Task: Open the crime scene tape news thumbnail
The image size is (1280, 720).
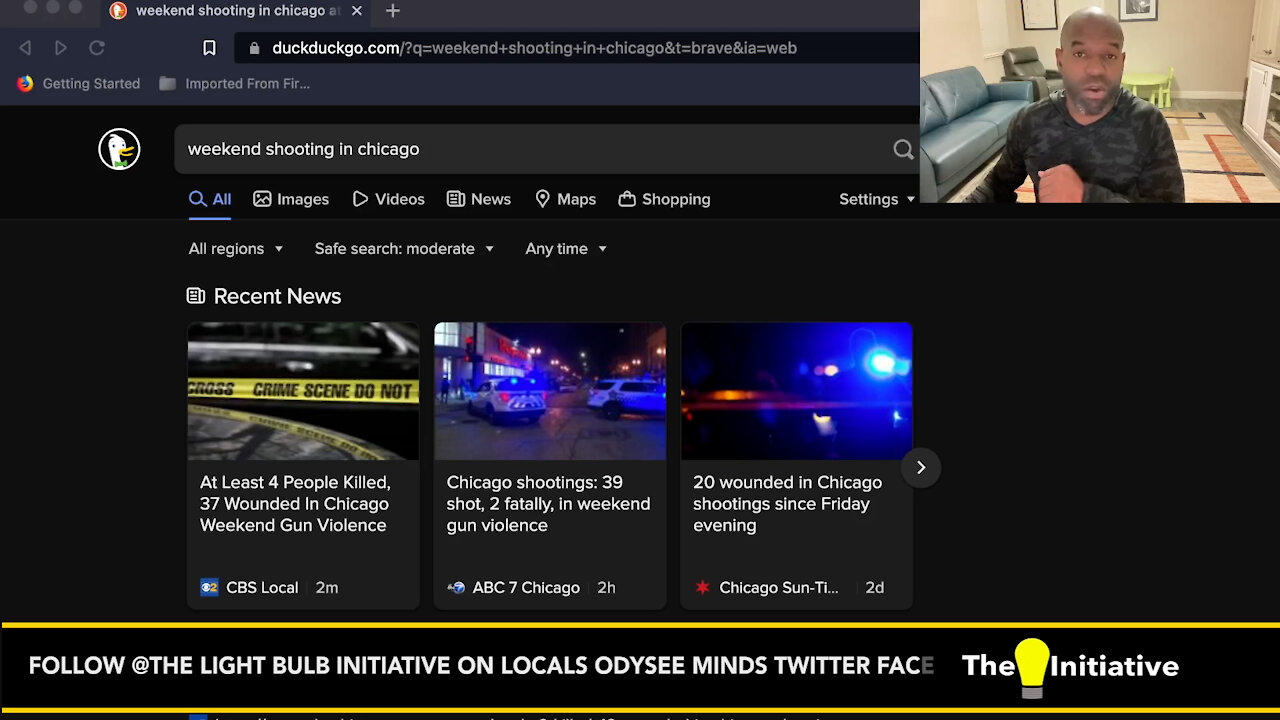Action: click(x=303, y=391)
